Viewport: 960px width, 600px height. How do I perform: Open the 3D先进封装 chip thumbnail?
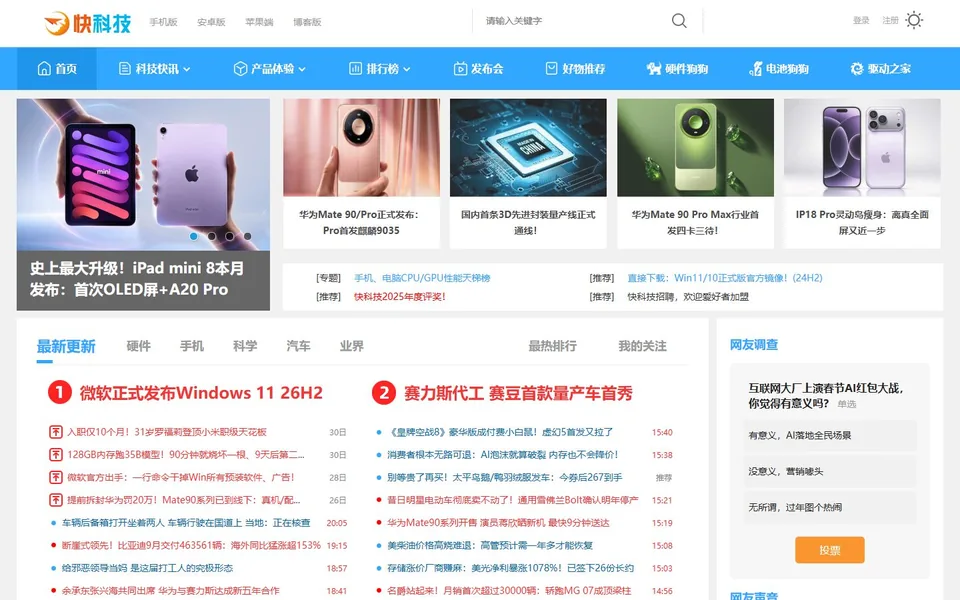click(x=528, y=148)
